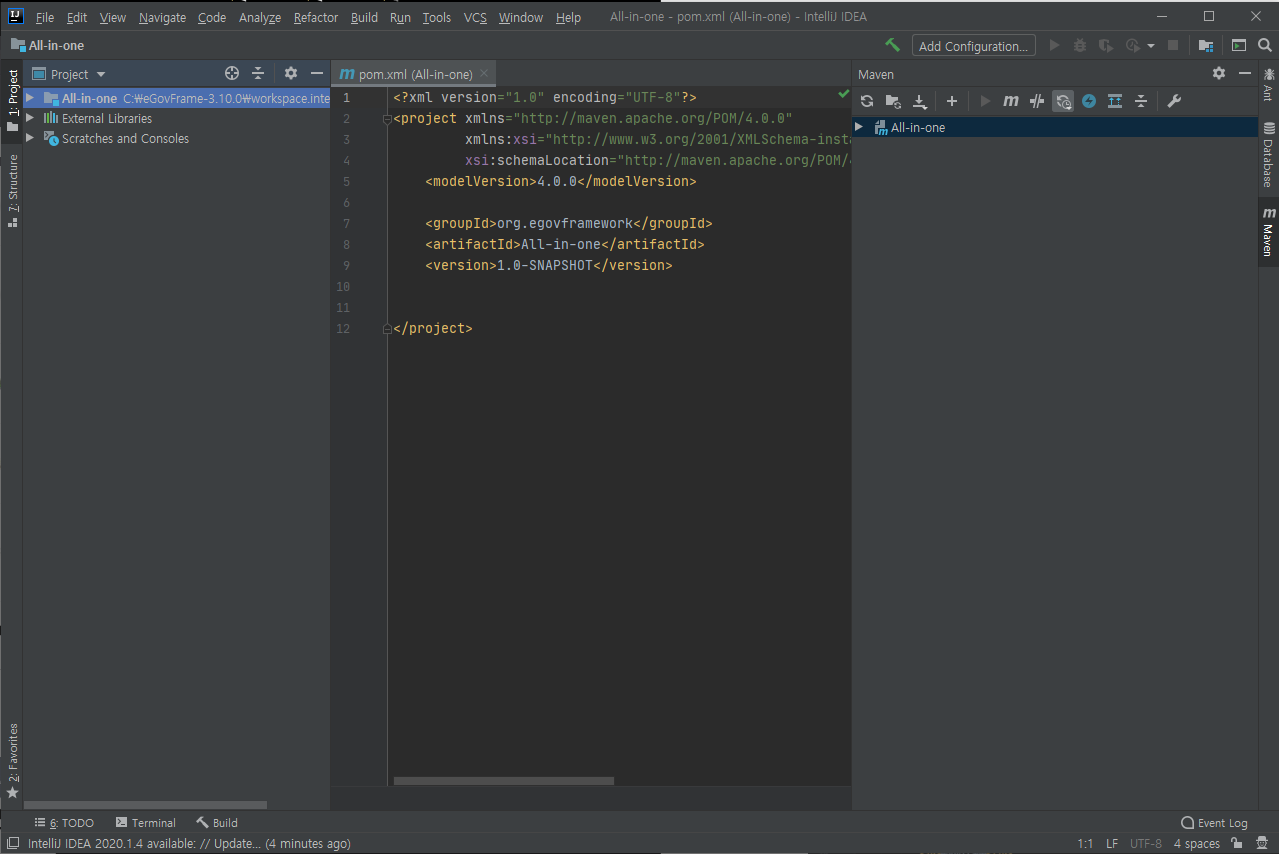Open the Refactor menu

click(315, 17)
